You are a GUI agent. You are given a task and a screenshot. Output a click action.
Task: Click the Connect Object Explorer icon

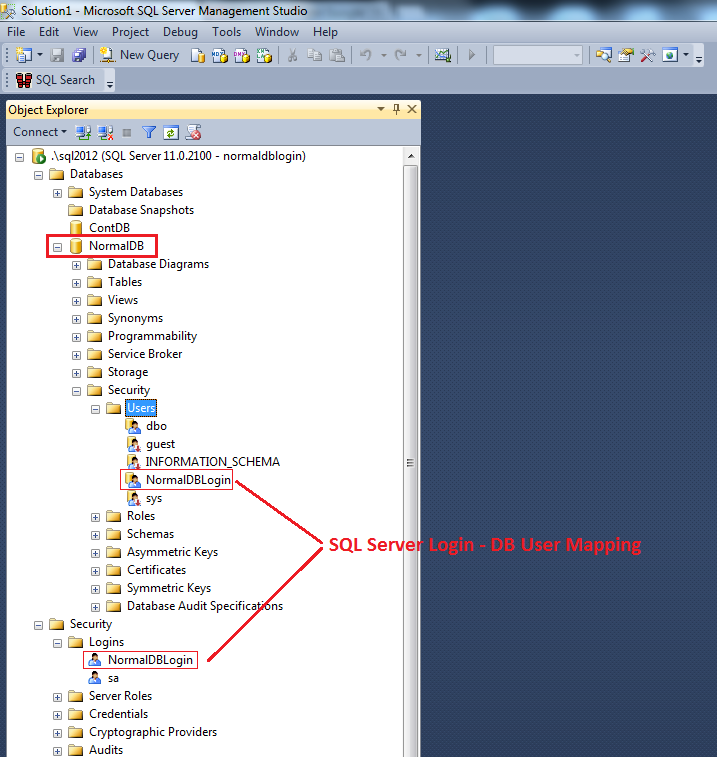tap(83, 132)
